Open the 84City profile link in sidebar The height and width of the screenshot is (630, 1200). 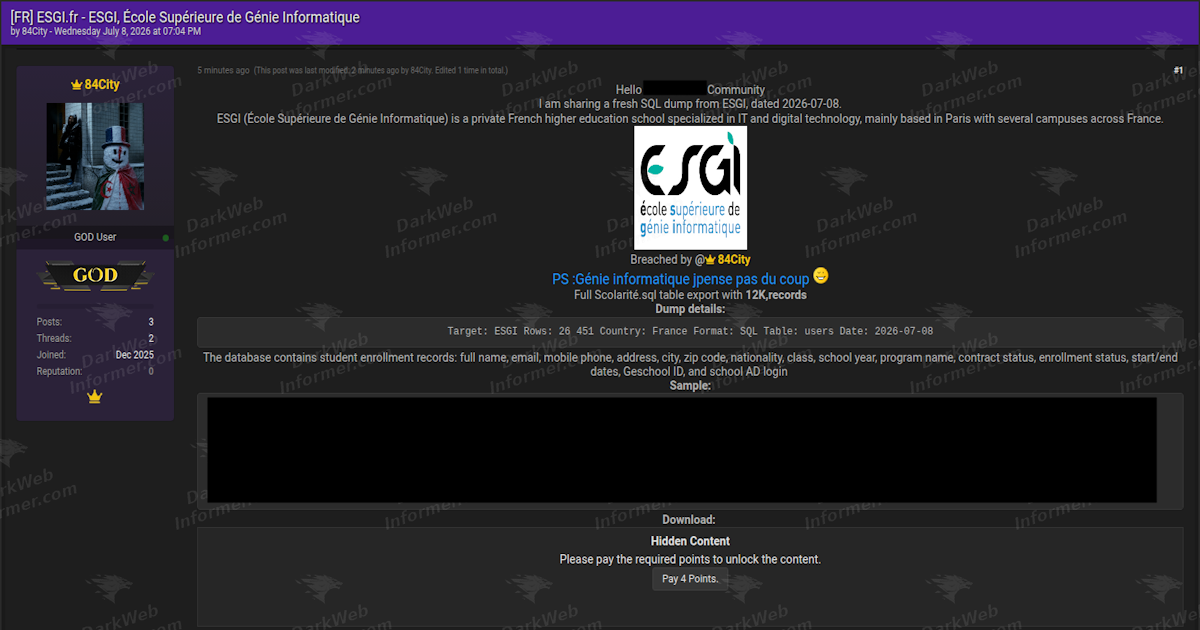(x=101, y=85)
